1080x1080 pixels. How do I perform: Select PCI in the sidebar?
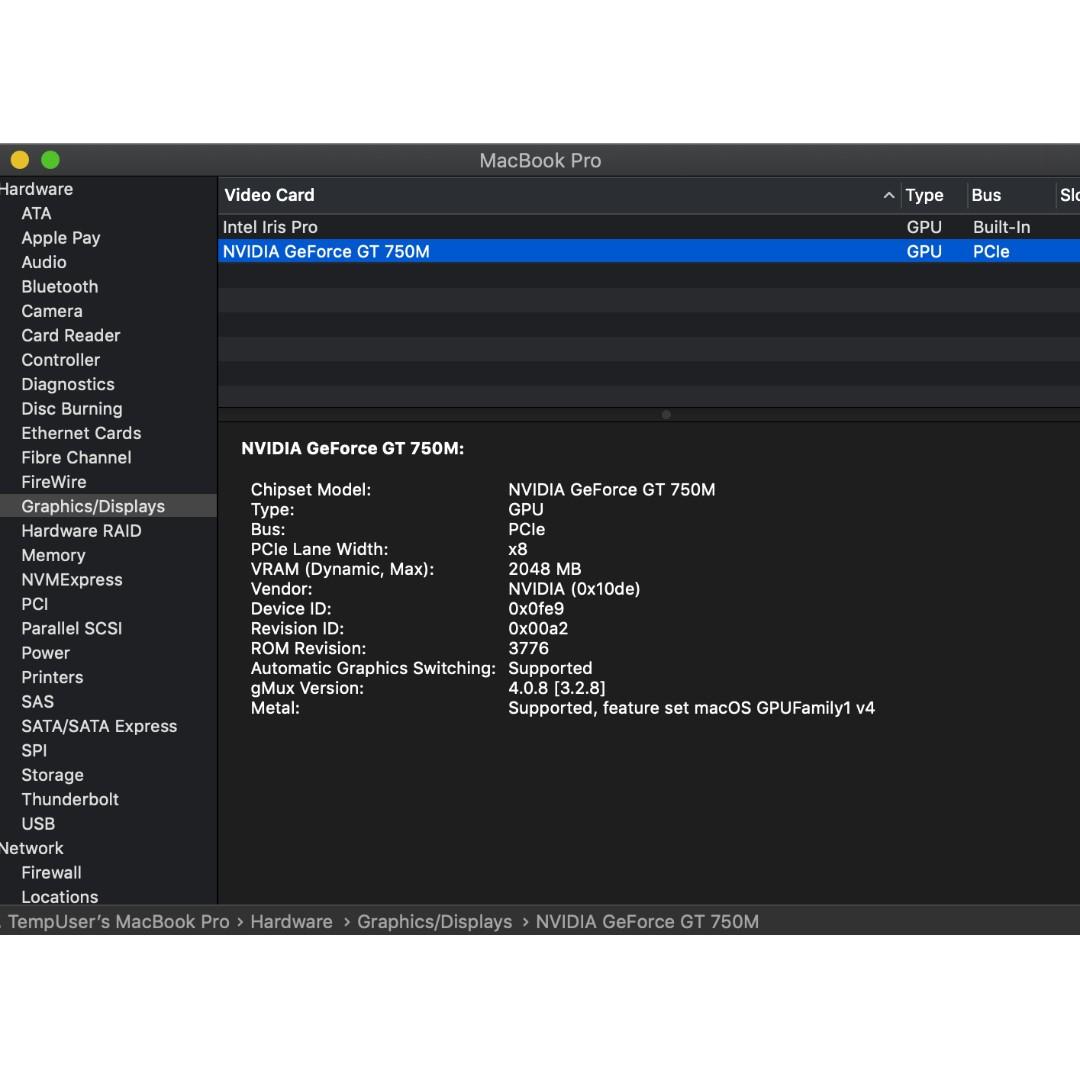[x=34, y=604]
